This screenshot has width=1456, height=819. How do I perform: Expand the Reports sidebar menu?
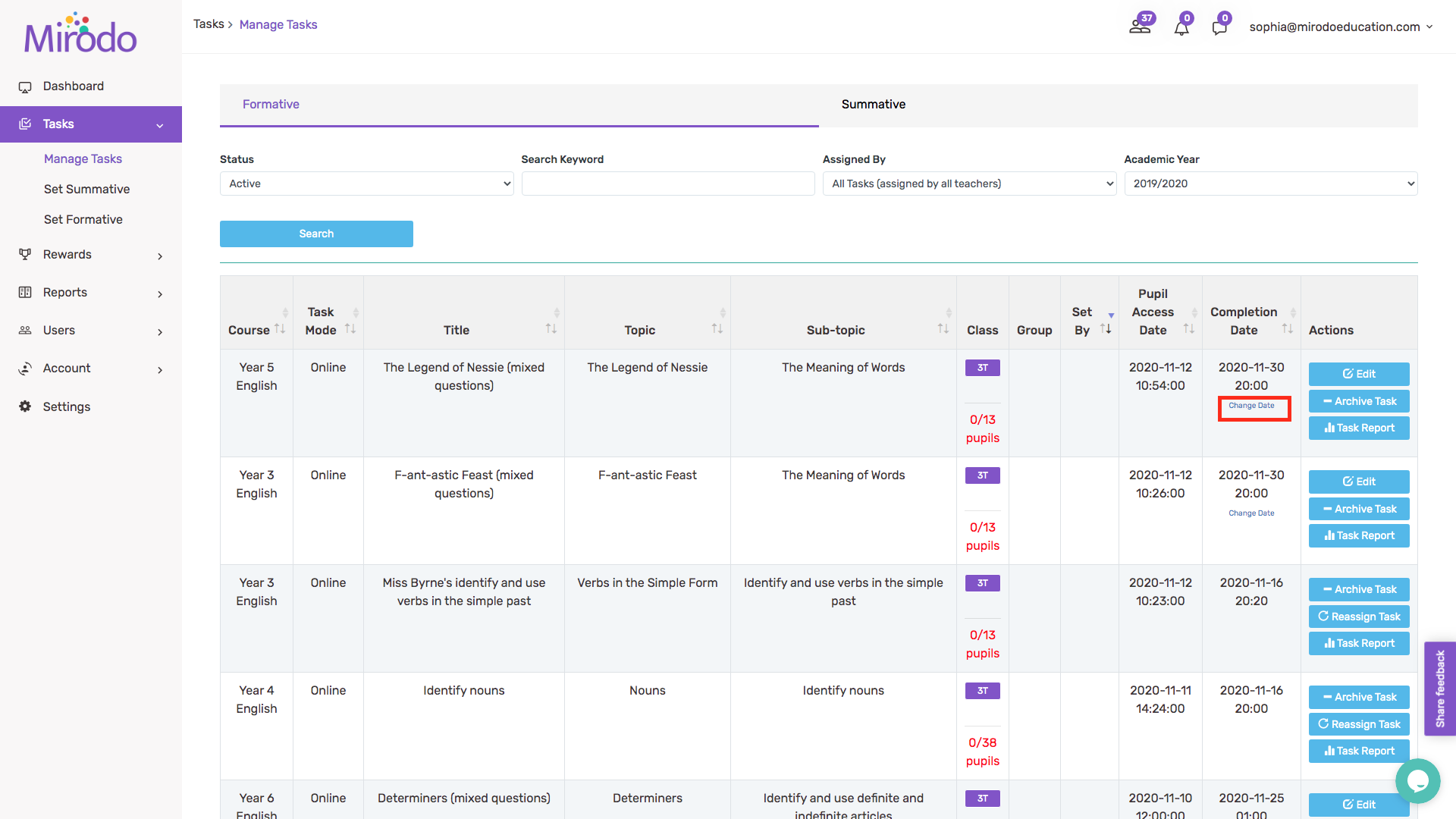[160, 293]
